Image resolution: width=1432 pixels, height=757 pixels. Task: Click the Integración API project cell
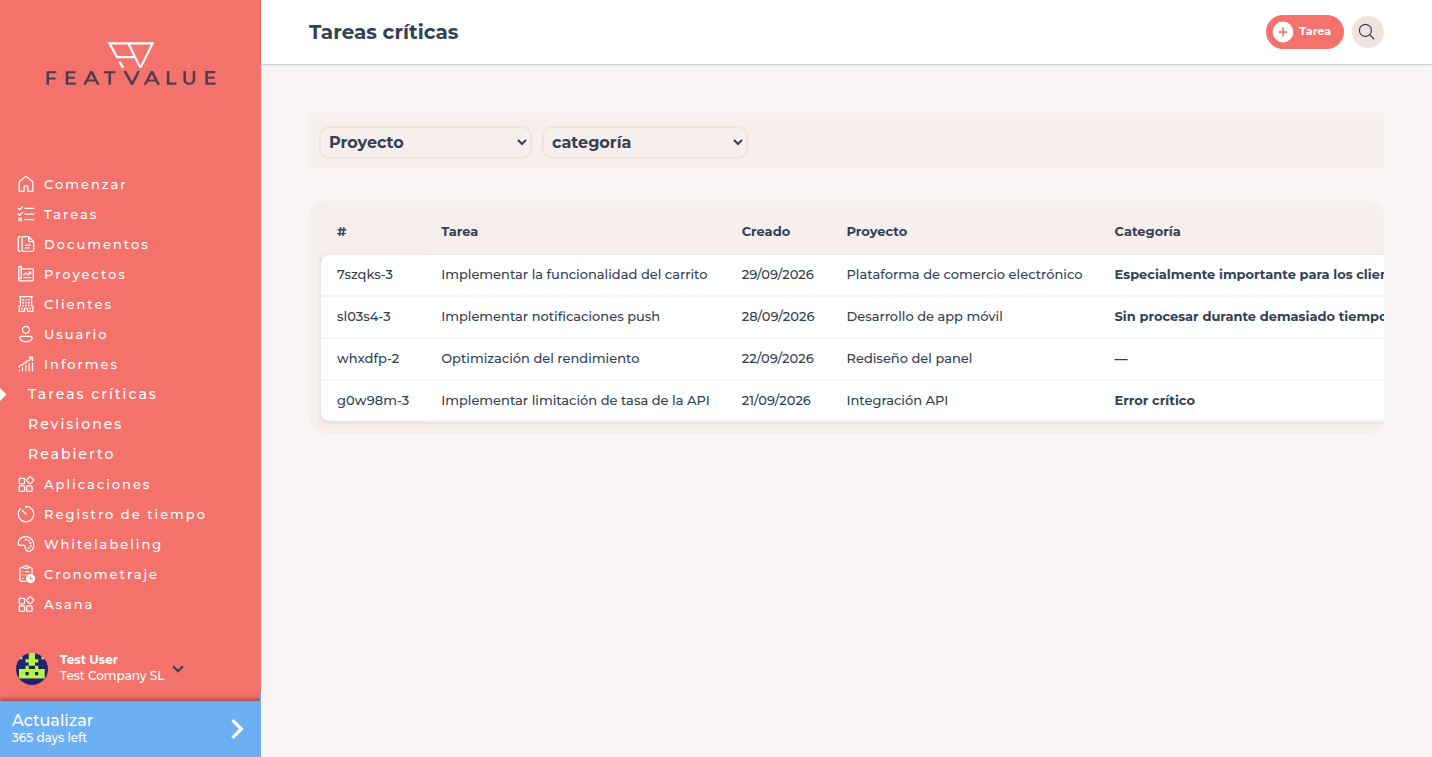(x=897, y=400)
